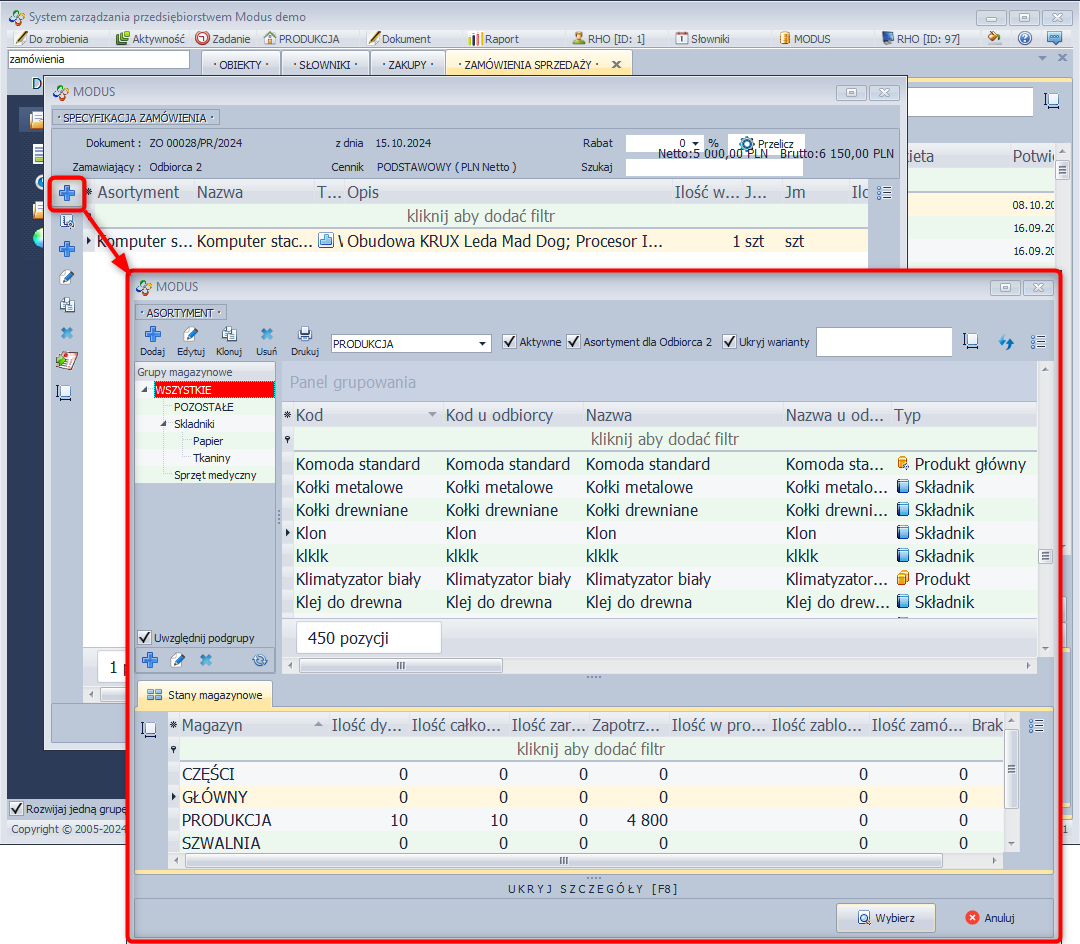
Task: Disable the Uwzględnij podgrupy checkbox
Action: coord(145,638)
